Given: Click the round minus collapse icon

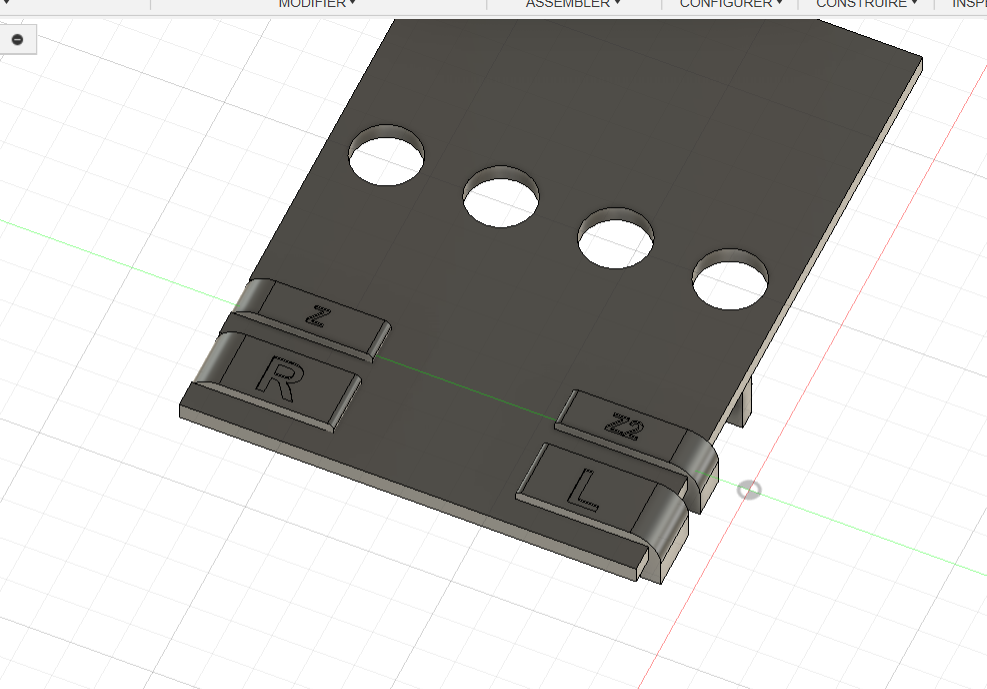Looking at the screenshot, I should point(18,40).
